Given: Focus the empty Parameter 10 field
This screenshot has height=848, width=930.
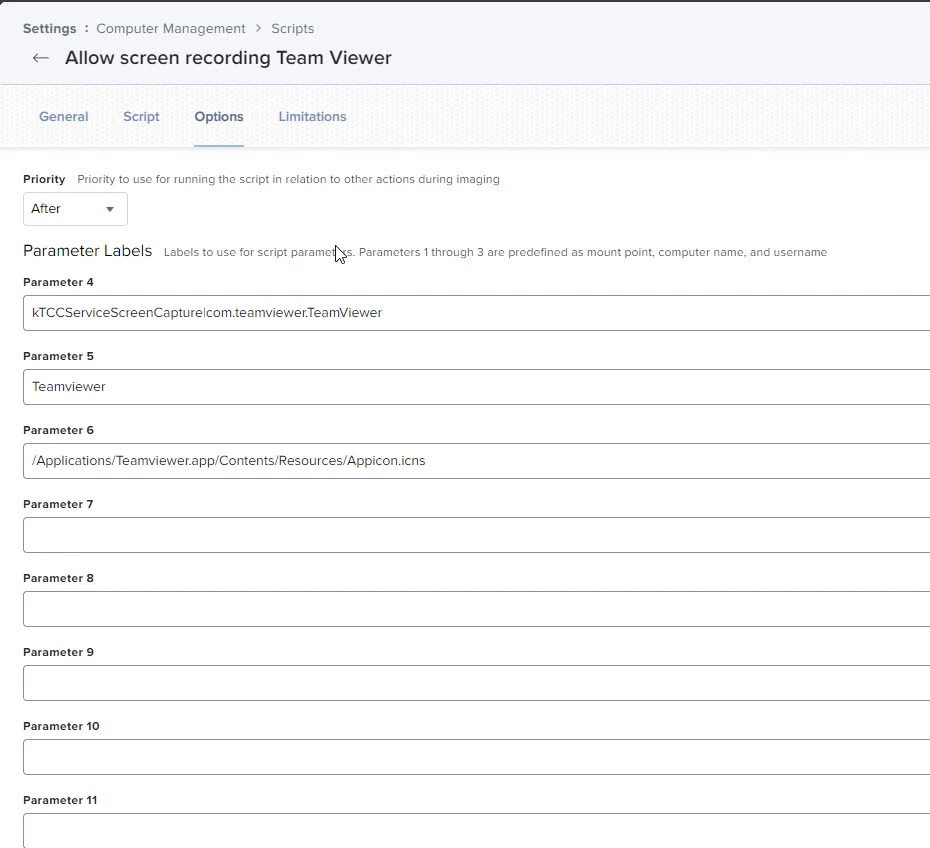Looking at the screenshot, I should (x=476, y=757).
